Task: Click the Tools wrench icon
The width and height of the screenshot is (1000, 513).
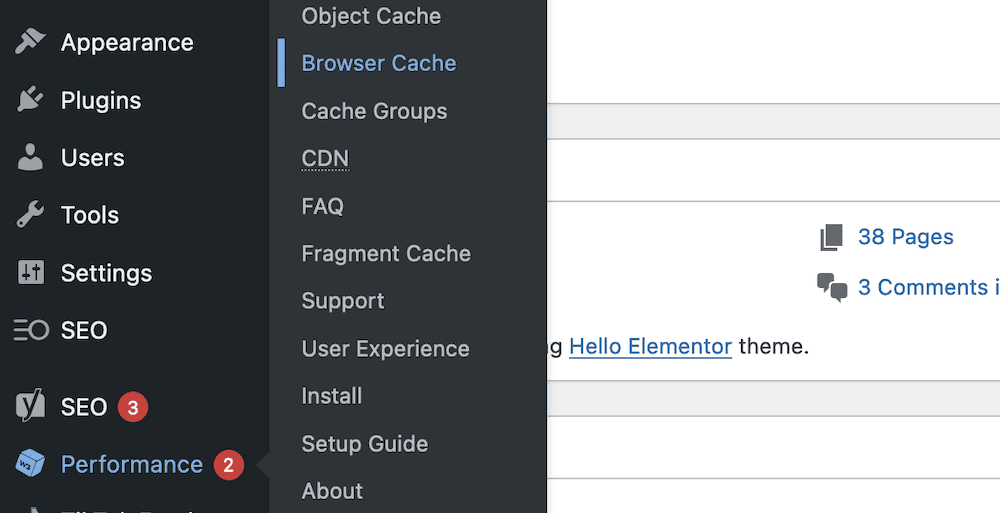Action: [31, 215]
